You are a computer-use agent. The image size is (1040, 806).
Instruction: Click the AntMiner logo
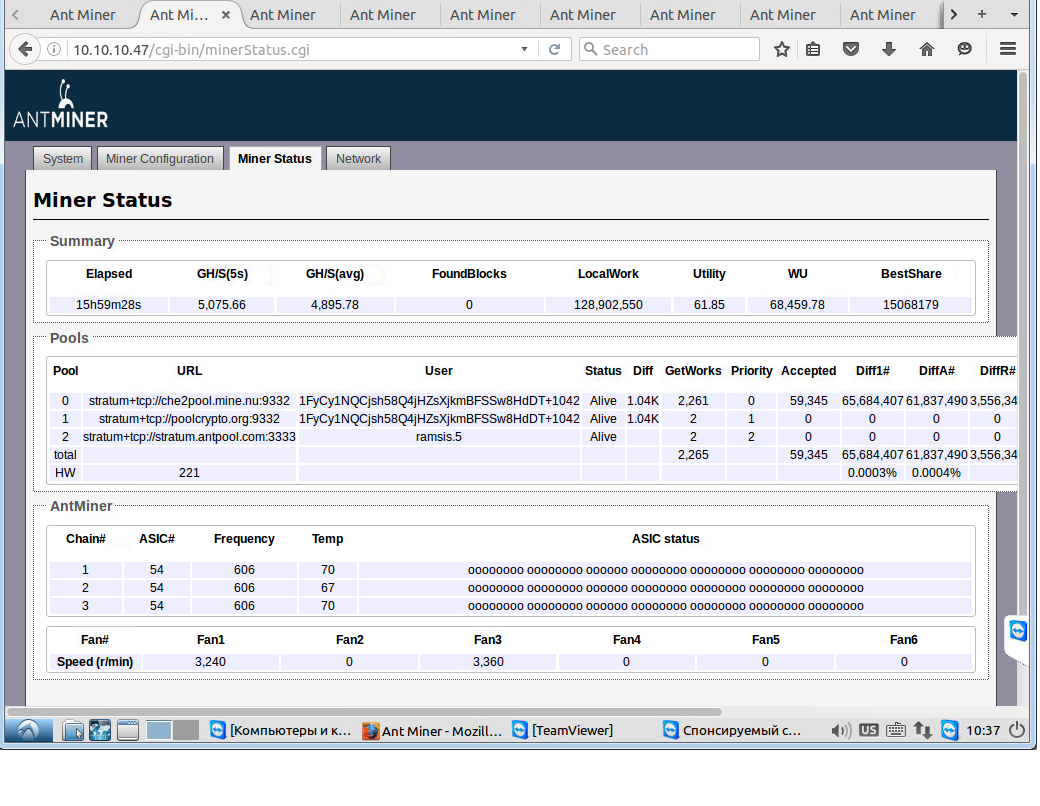(x=60, y=103)
